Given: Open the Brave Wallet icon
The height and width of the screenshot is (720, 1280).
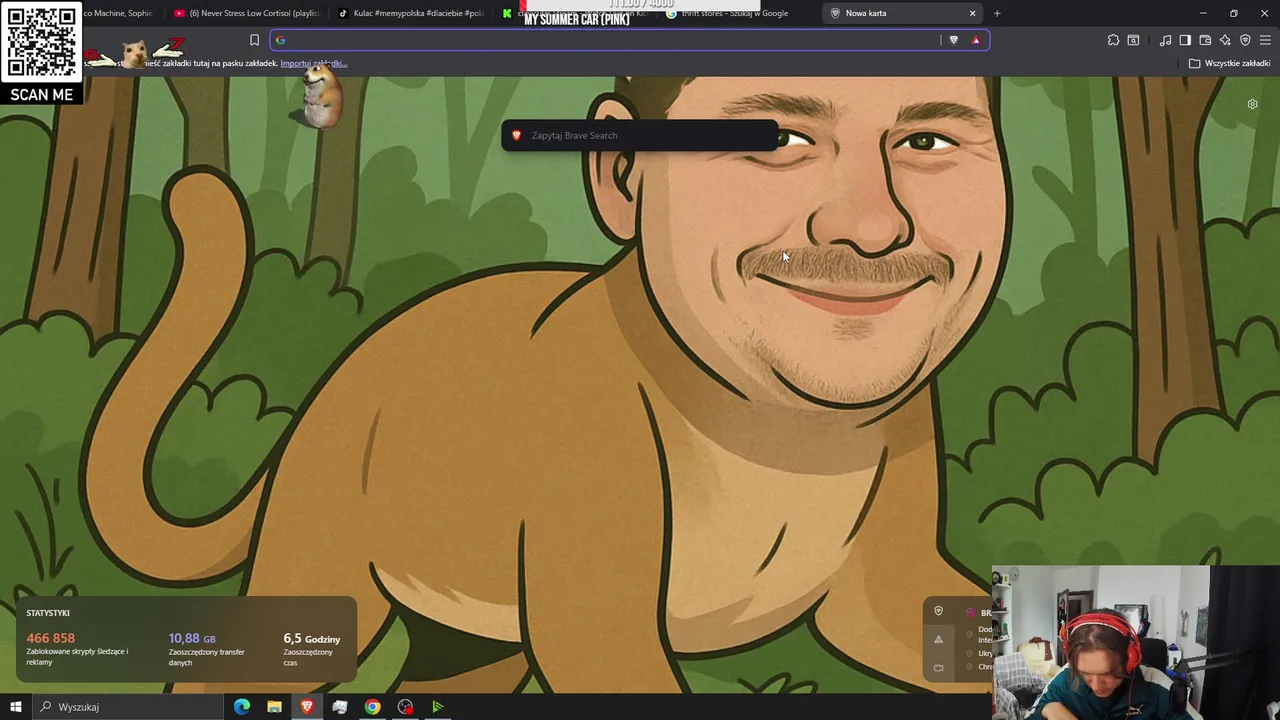Looking at the screenshot, I should pyautogui.click(x=1205, y=40).
